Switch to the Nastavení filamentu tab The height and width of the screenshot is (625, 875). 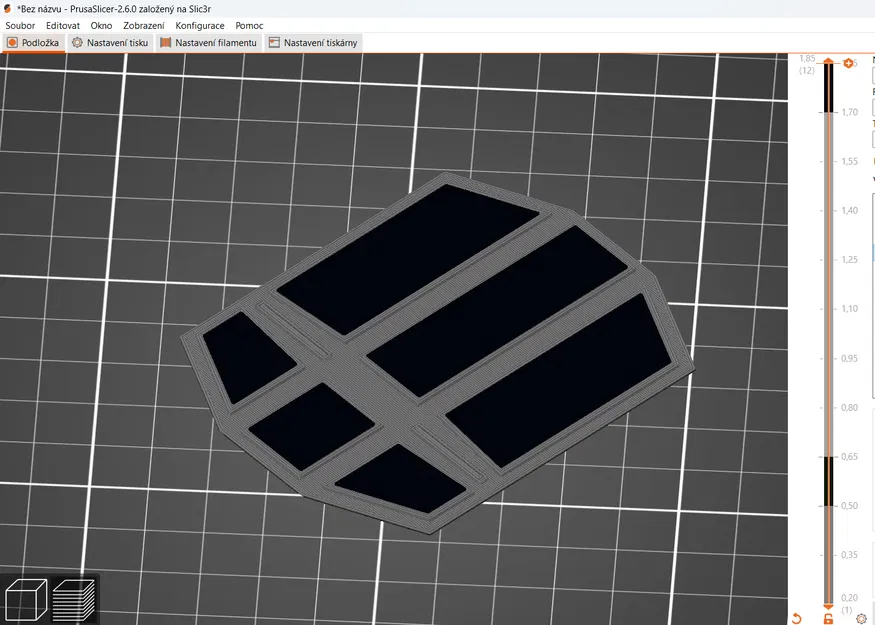(209, 43)
